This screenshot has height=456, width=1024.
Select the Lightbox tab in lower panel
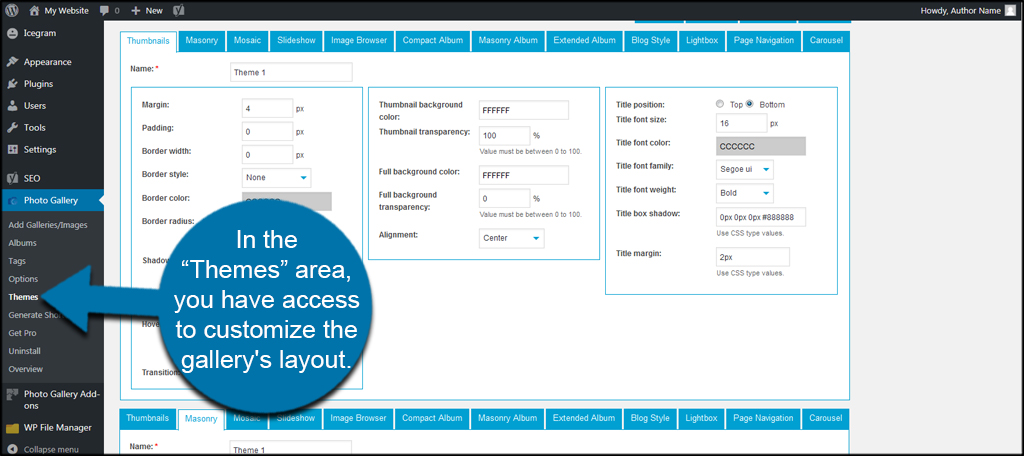pos(701,418)
